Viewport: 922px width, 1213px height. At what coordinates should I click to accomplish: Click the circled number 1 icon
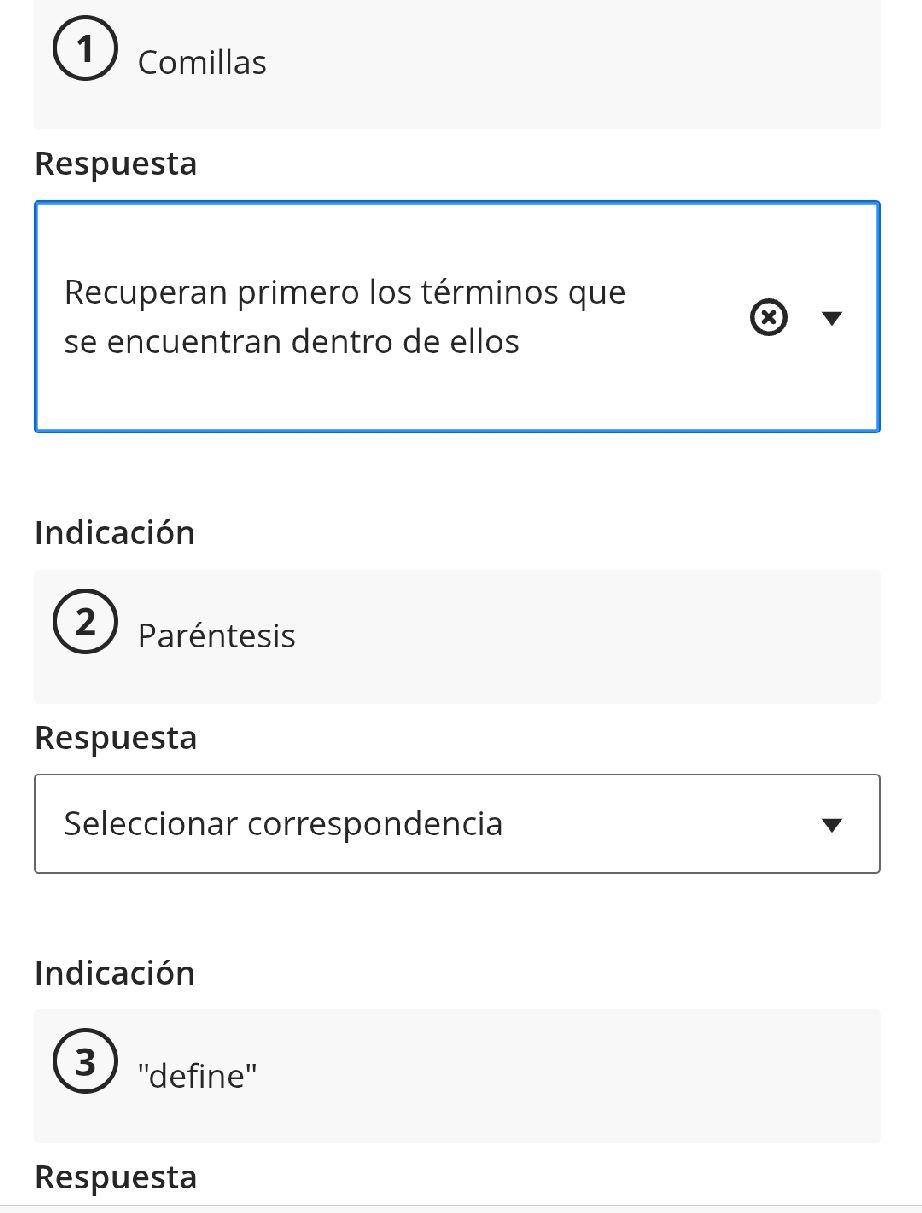click(85, 48)
